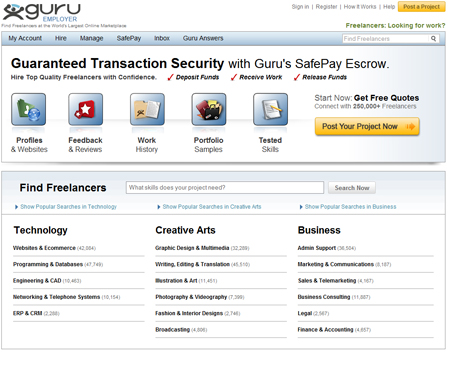
Task: Click the Receive Work text
Action: point(261,77)
